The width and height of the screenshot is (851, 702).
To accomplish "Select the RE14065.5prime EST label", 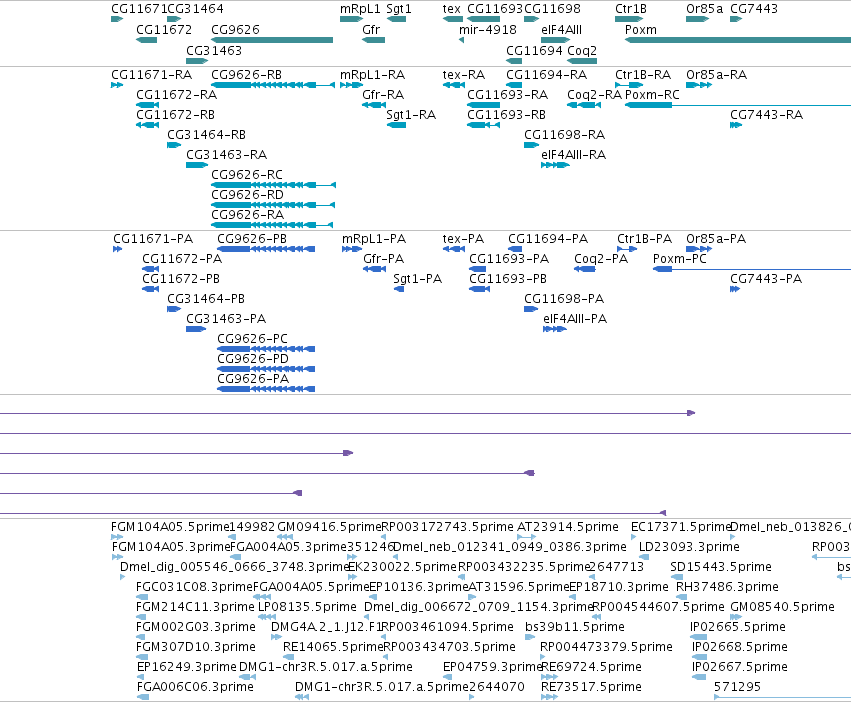I will click(333, 647).
